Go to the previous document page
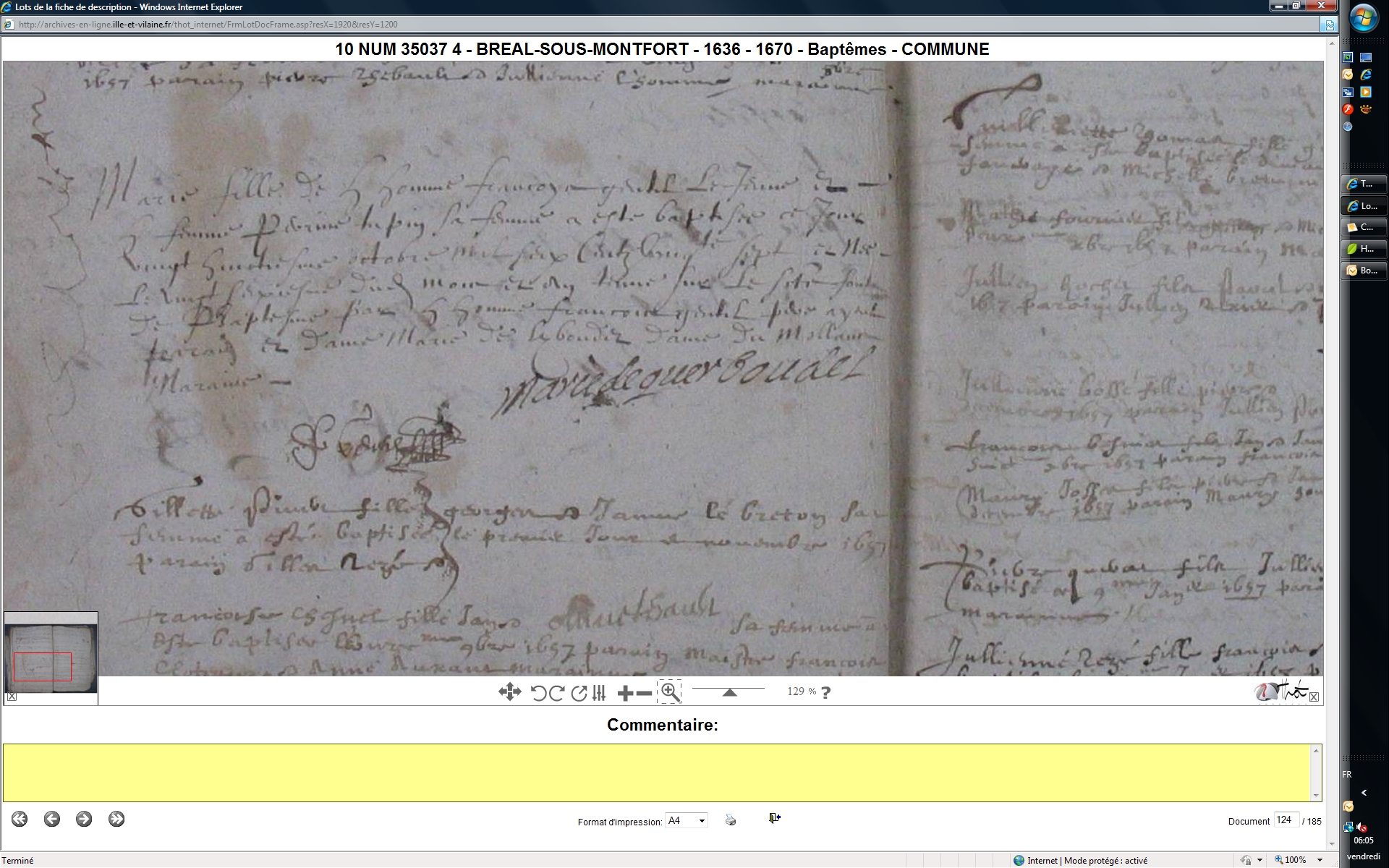1389x868 pixels. (x=51, y=819)
